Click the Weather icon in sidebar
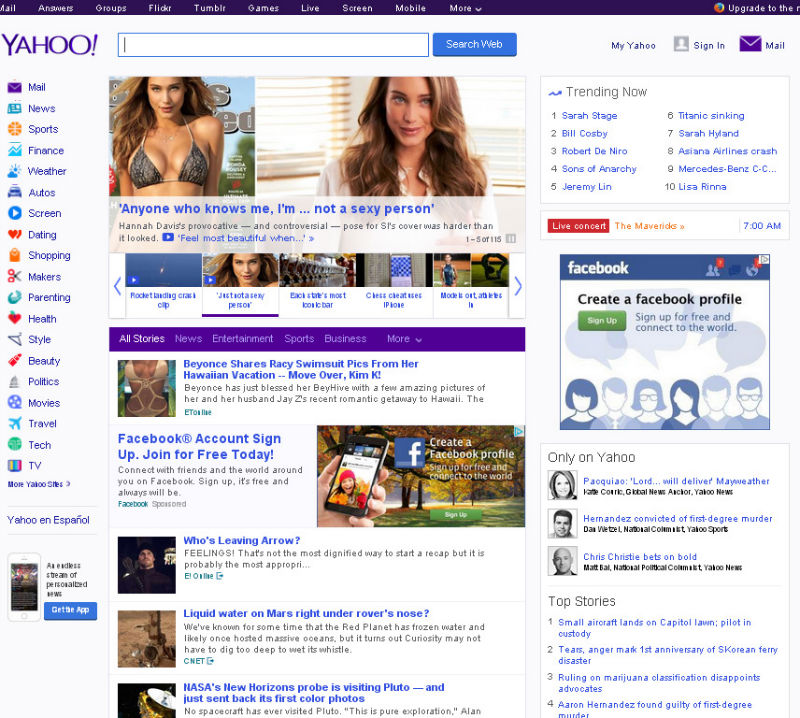800x718 pixels. click(15, 171)
